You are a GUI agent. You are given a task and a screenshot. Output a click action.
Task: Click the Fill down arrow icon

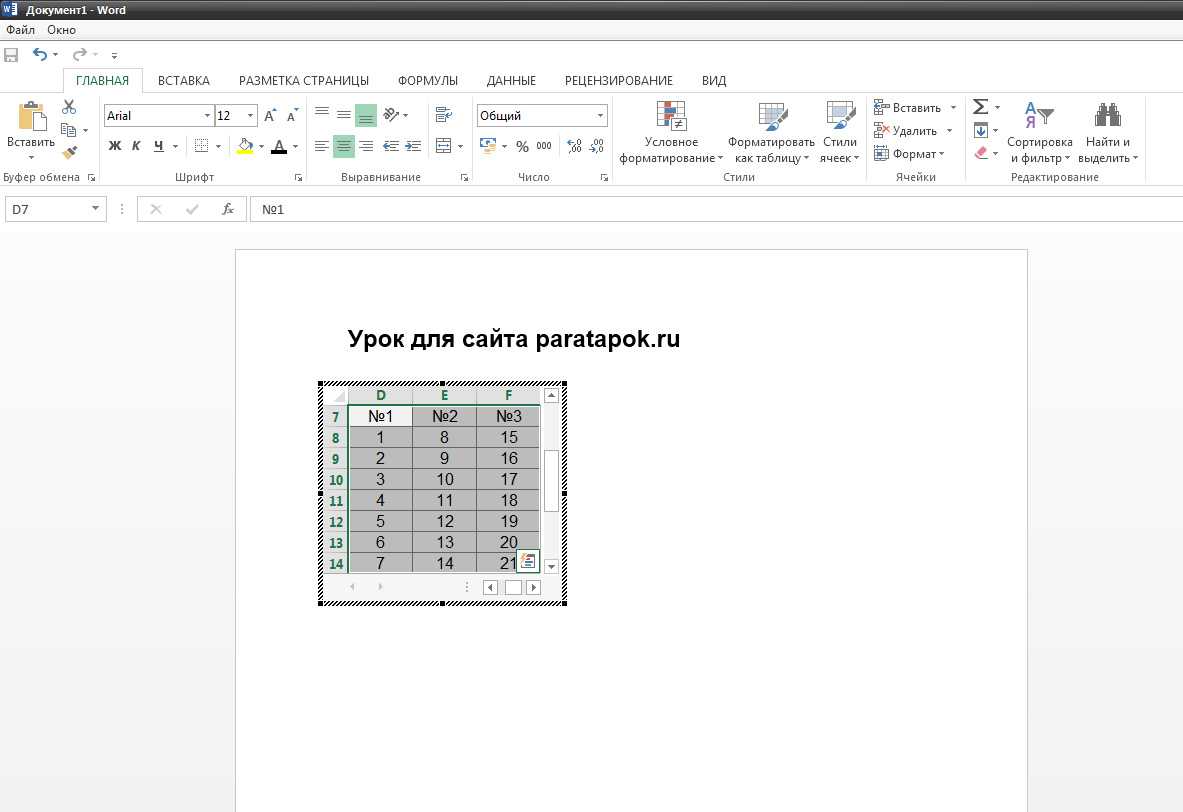pos(980,131)
